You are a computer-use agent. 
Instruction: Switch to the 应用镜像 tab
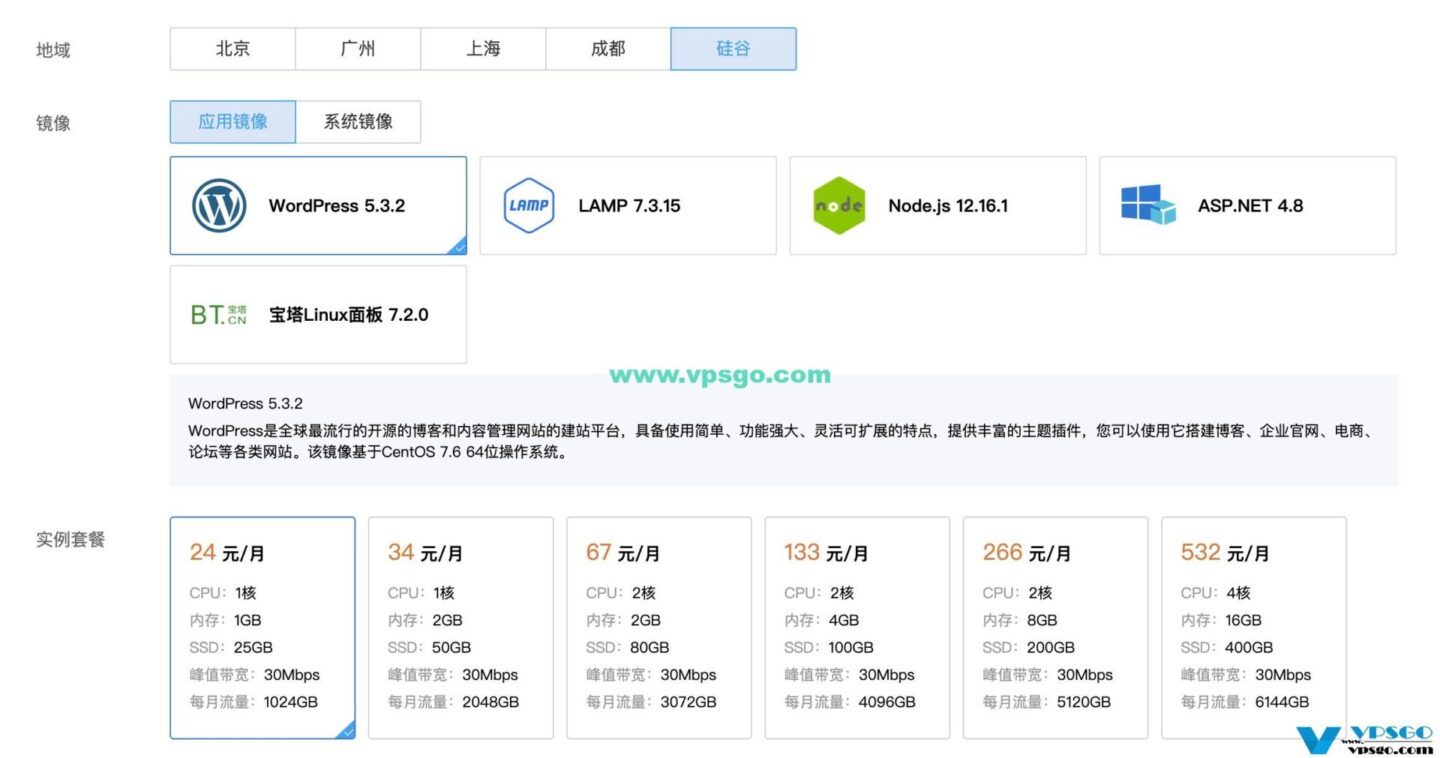(233, 122)
